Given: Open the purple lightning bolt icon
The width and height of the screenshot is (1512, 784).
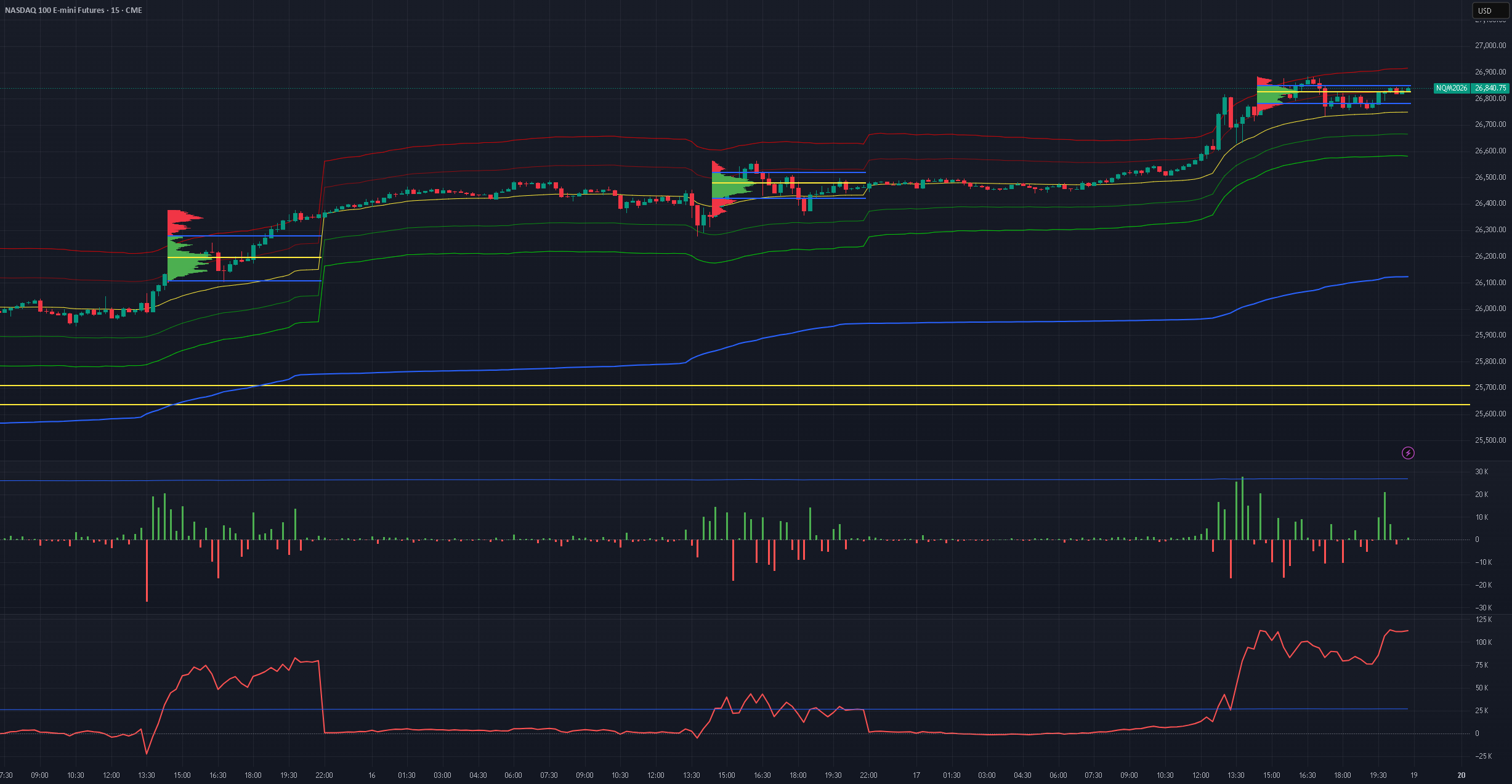Looking at the screenshot, I should click(1408, 453).
